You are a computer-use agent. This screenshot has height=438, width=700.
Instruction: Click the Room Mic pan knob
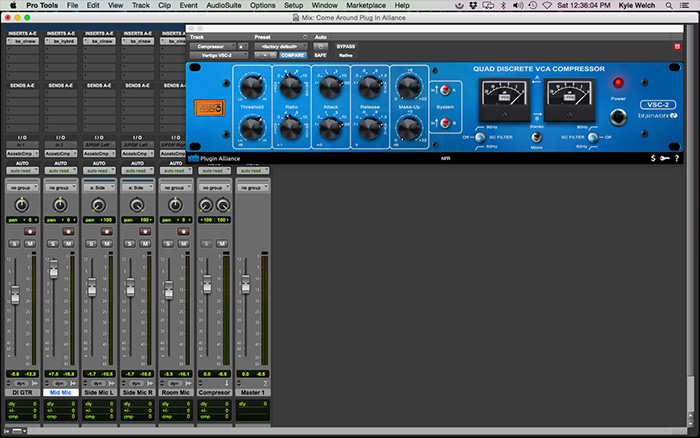[175, 205]
